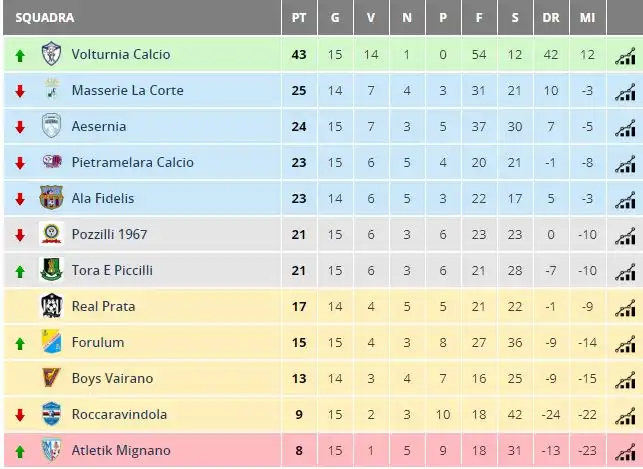Open the Pietramelara Calcio team link
Screen dimensions: 643x469
tap(132, 162)
